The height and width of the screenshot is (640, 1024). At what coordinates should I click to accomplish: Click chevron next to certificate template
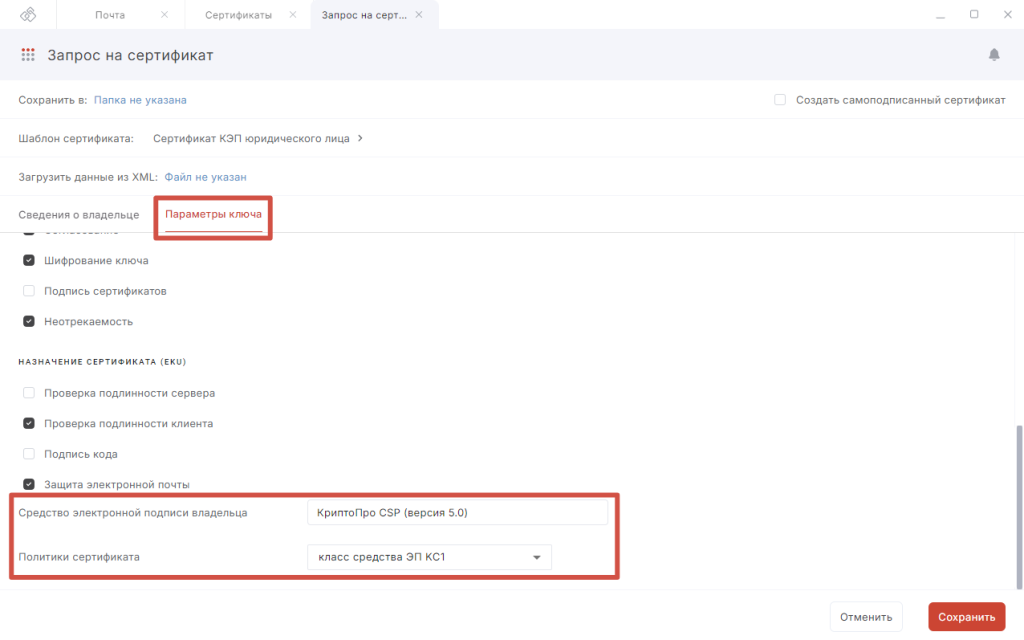coord(360,138)
